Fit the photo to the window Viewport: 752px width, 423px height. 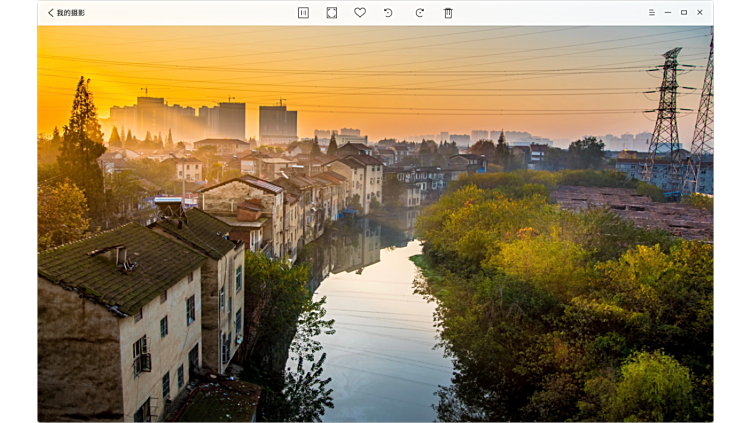click(x=332, y=13)
